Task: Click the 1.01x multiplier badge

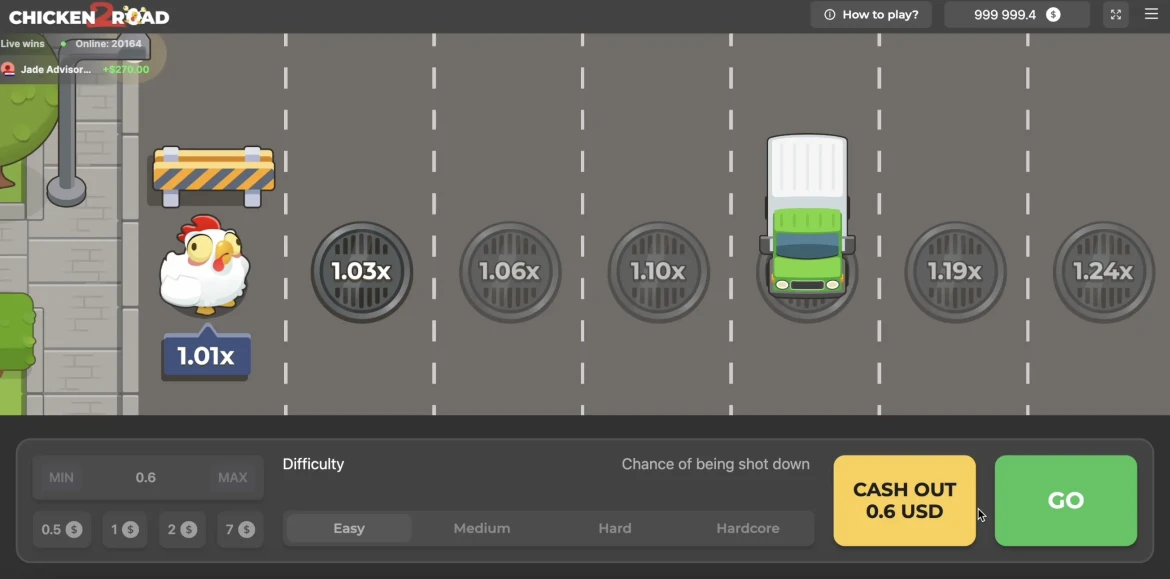Action: [x=206, y=353]
